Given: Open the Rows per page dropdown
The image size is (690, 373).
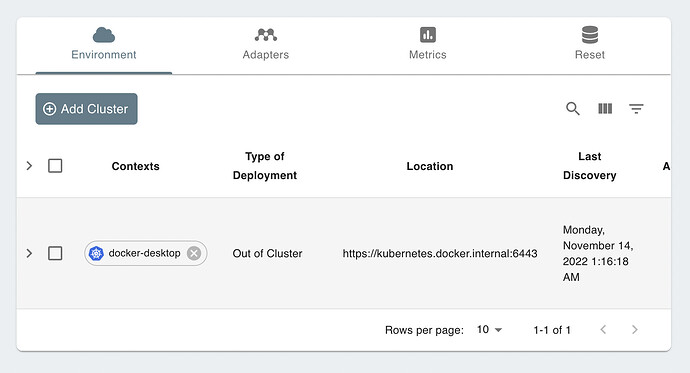Looking at the screenshot, I should point(489,329).
